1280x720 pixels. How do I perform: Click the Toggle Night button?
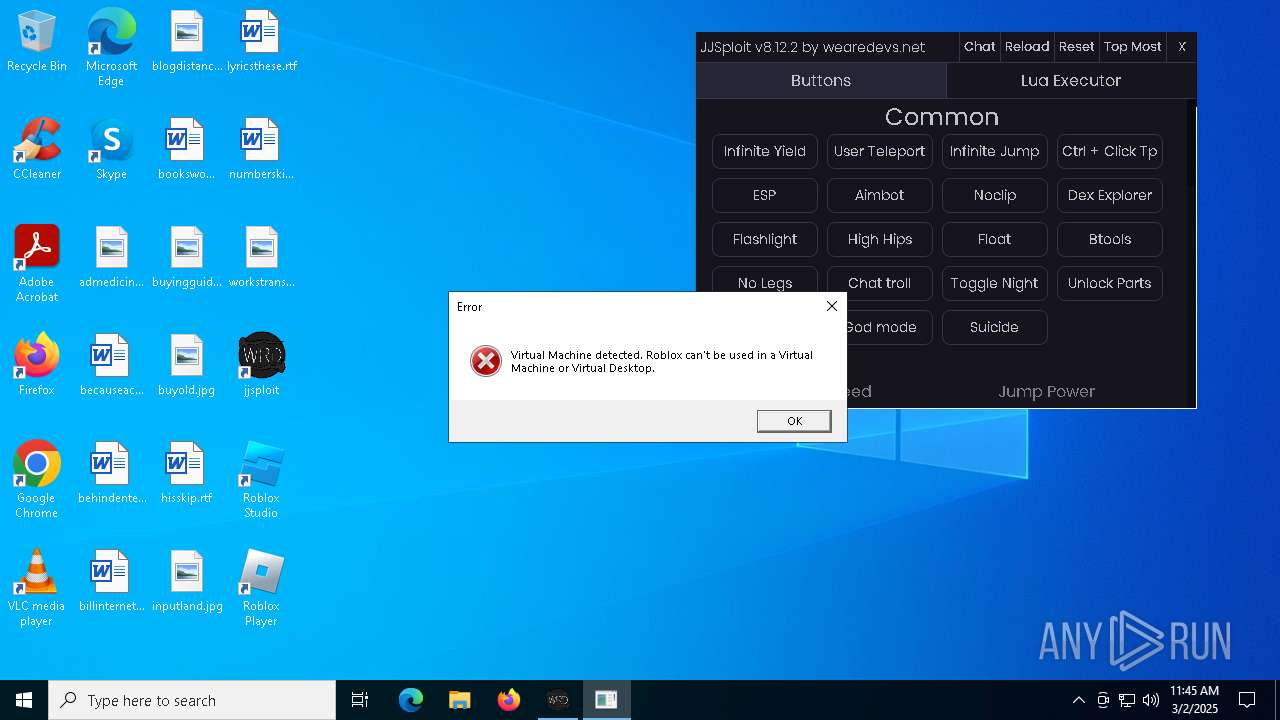[995, 283]
